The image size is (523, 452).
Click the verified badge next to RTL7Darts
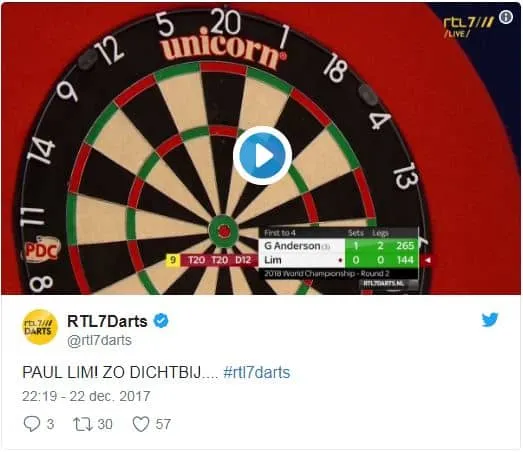(x=161, y=321)
